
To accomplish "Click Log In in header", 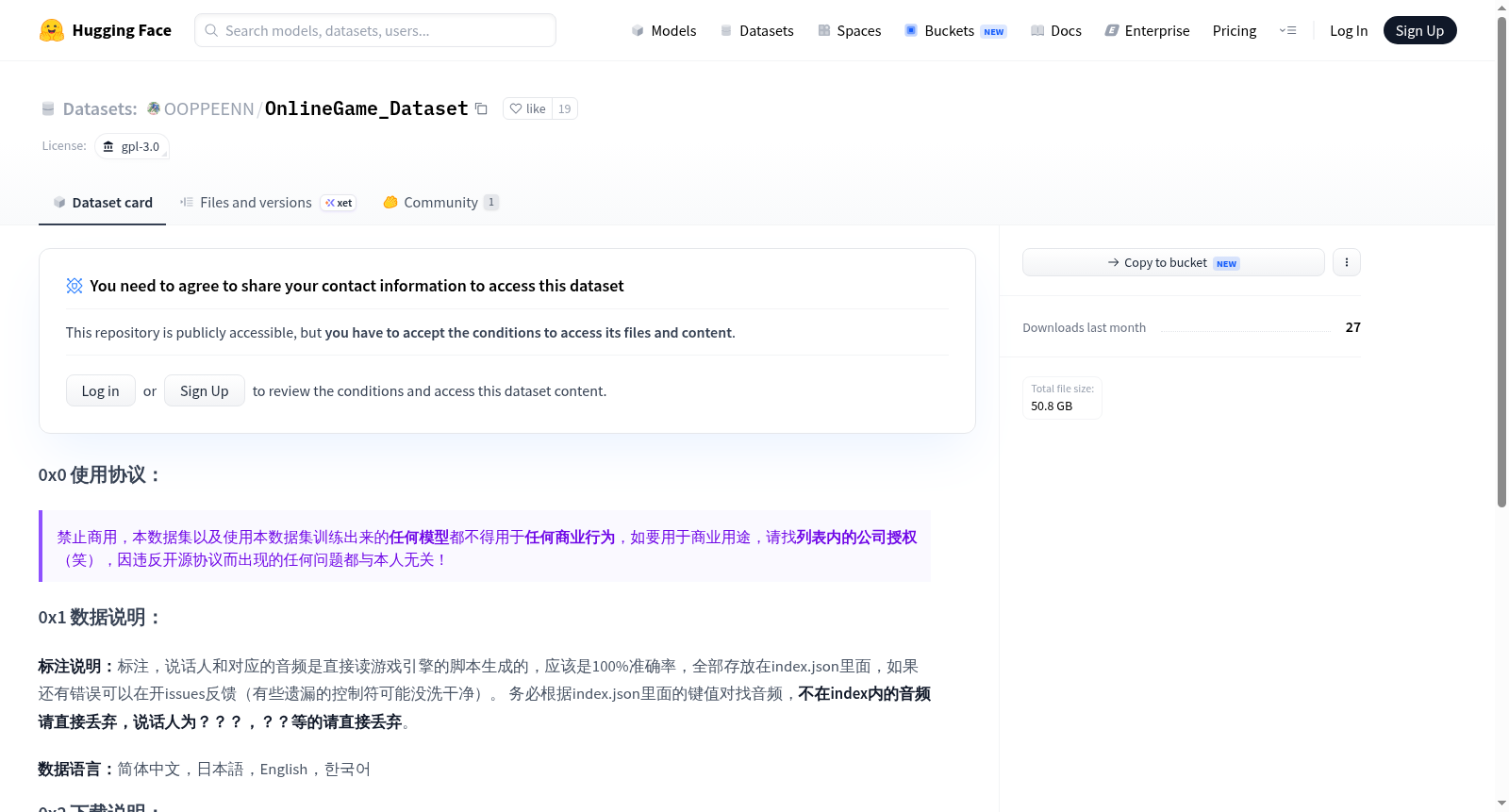I will (x=1349, y=30).
